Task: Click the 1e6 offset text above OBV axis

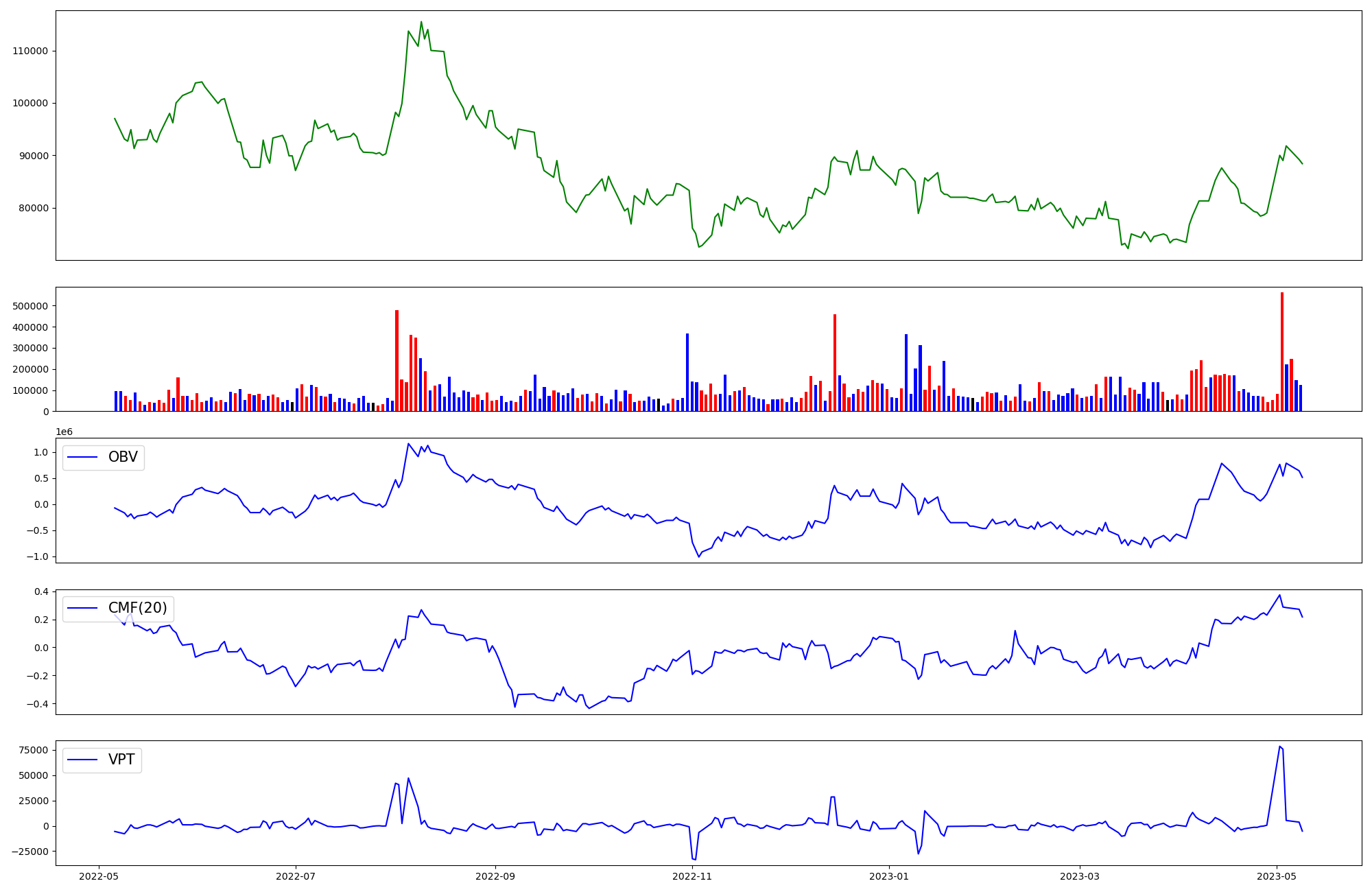Action: (x=64, y=432)
